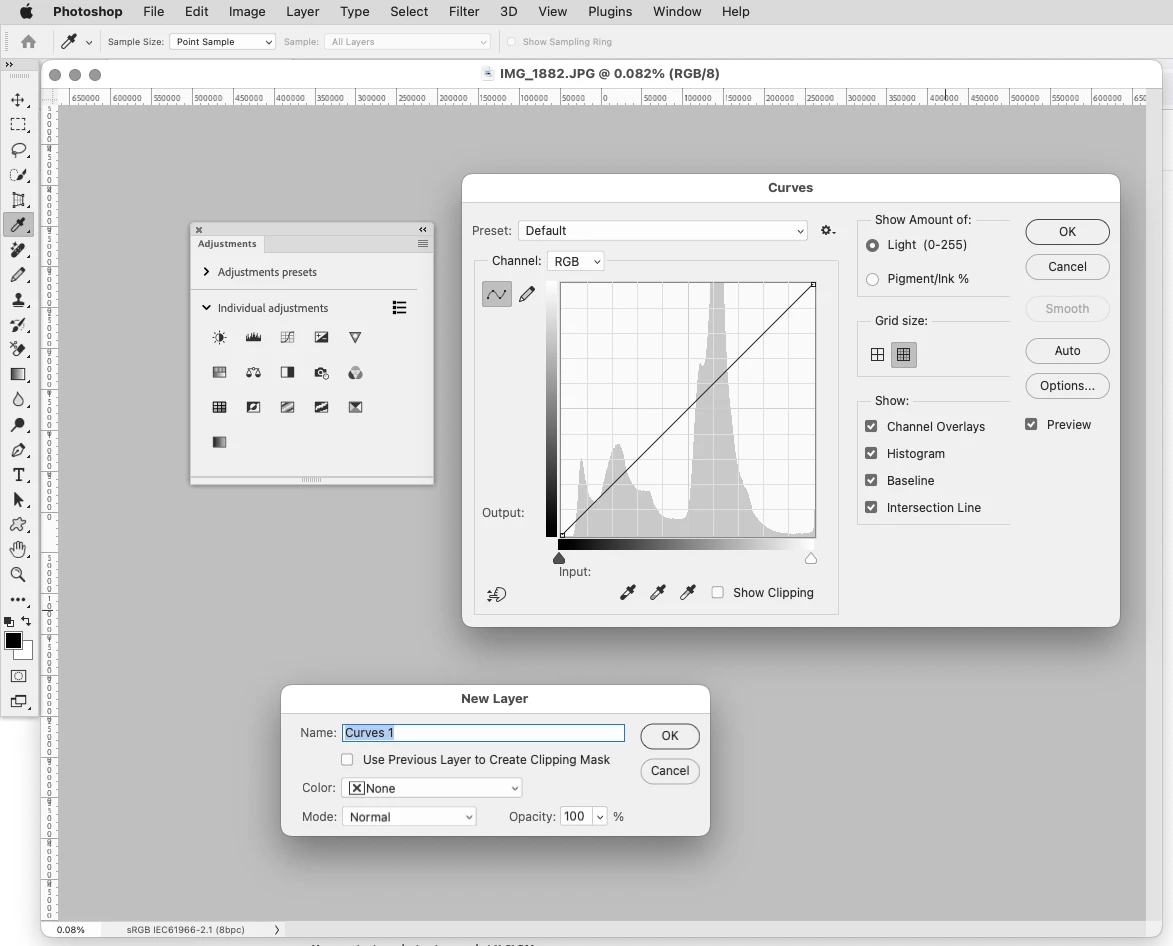Add Color Balance adjustment (scales icon)

tap(254, 372)
